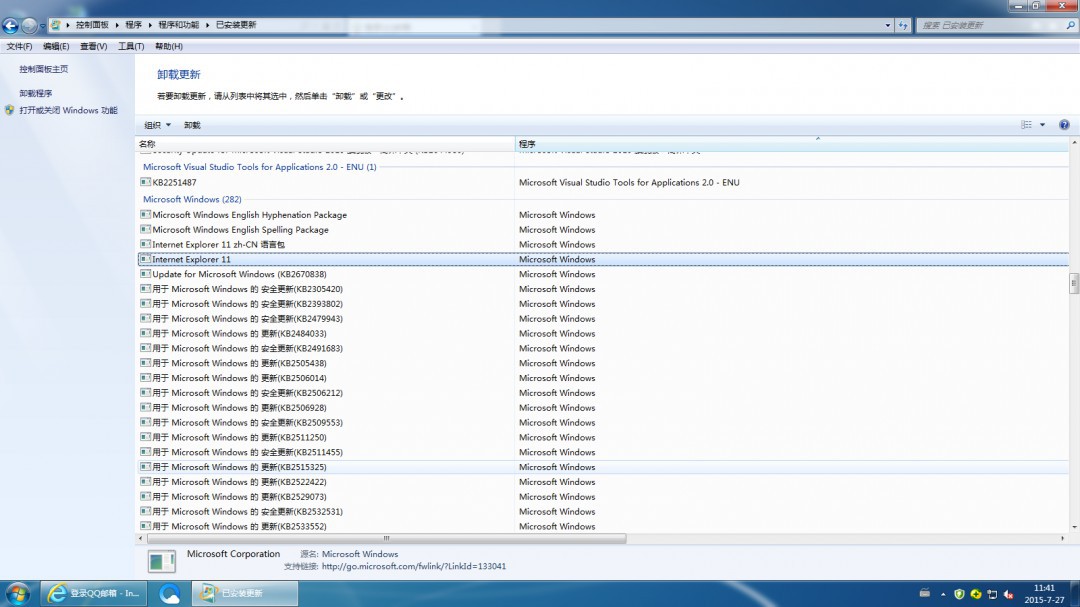Viewport: 1080px width, 607px height.
Task: Click the KB2533552 update icon
Action: (145, 526)
